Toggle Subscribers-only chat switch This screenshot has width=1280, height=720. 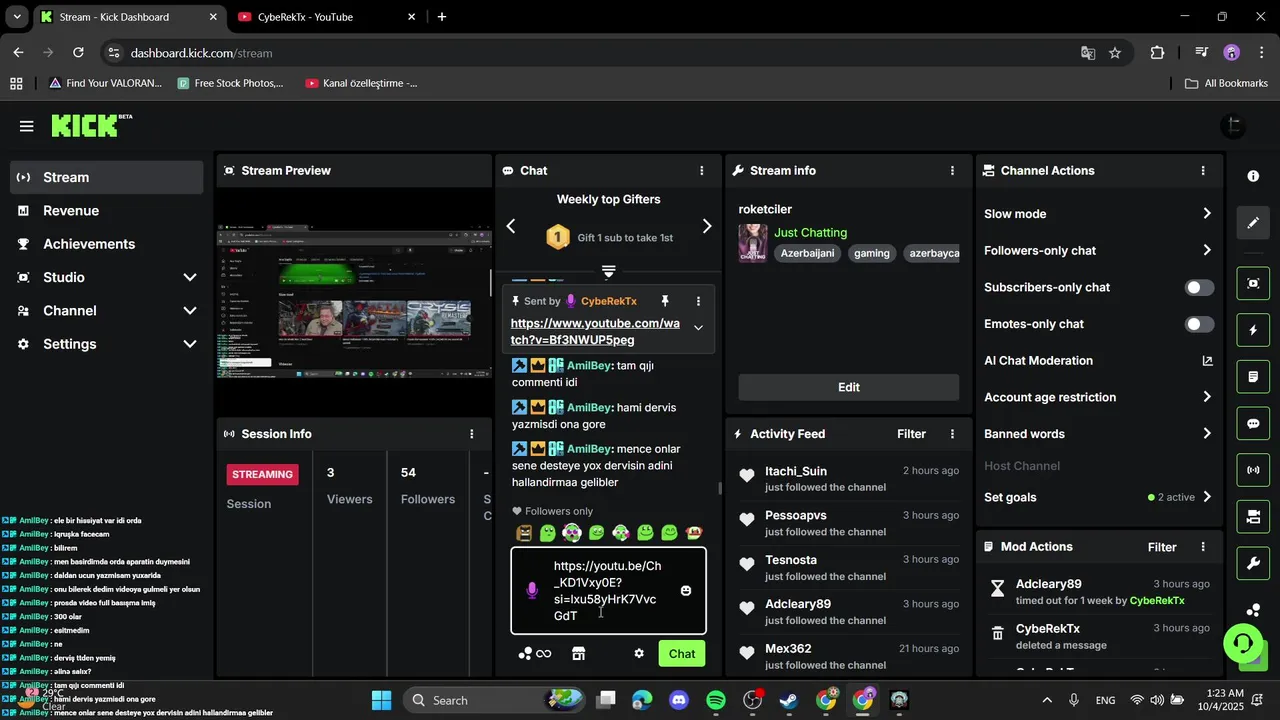[1200, 288]
